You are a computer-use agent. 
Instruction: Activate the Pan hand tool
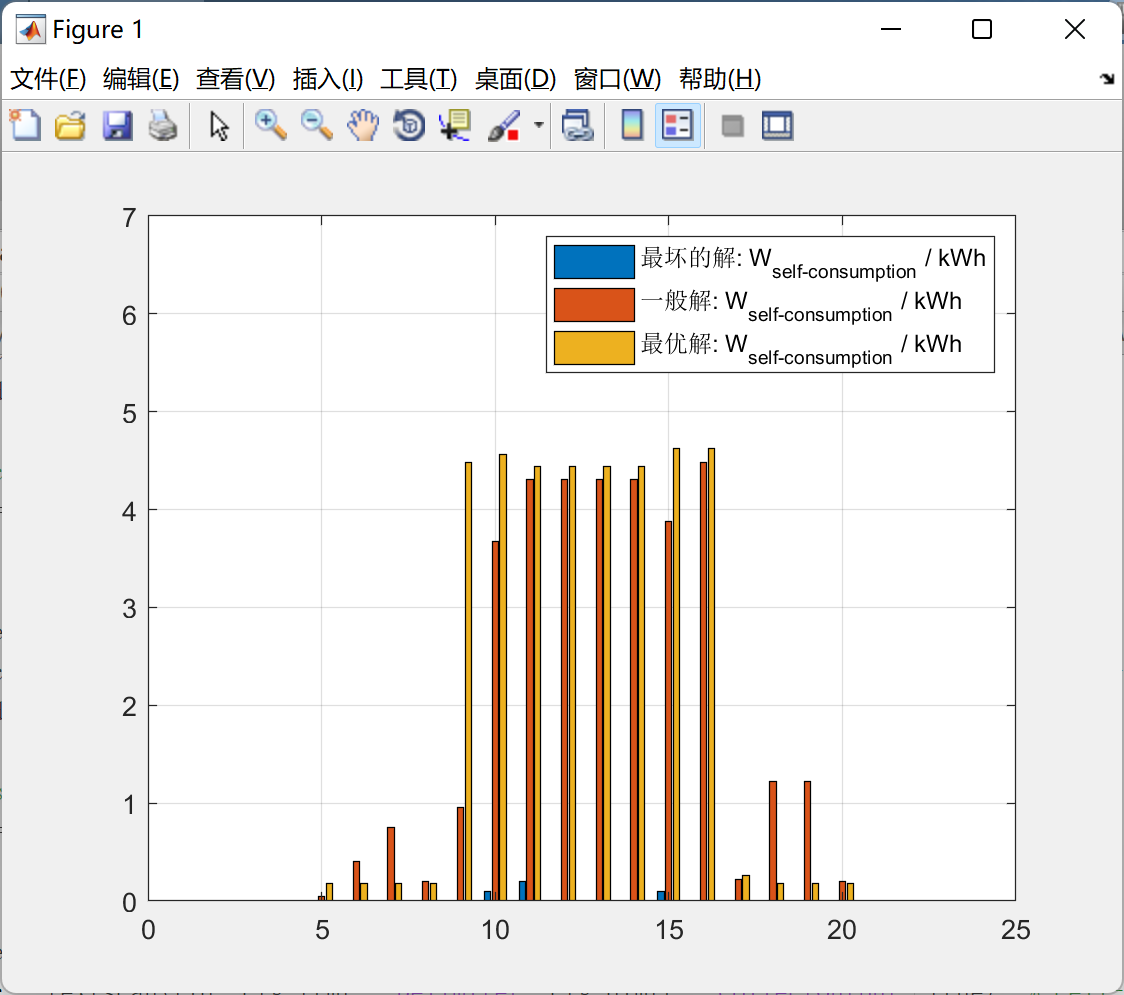coord(363,126)
